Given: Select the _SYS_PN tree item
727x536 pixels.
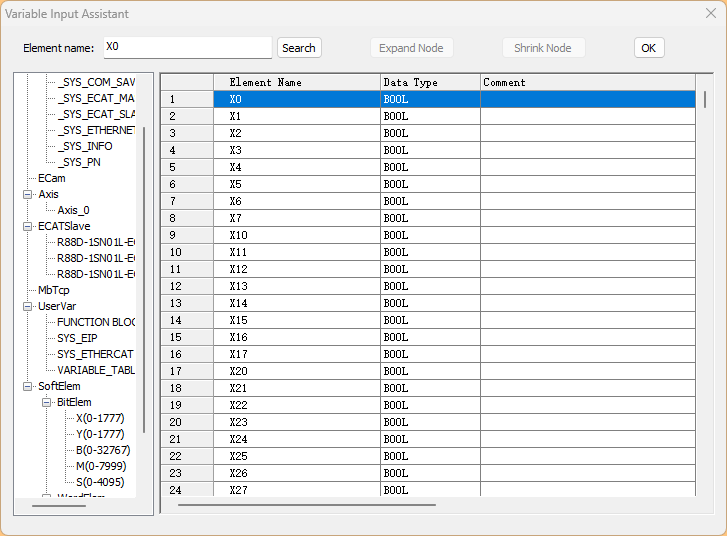Looking at the screenshot, I should [79, 162].
